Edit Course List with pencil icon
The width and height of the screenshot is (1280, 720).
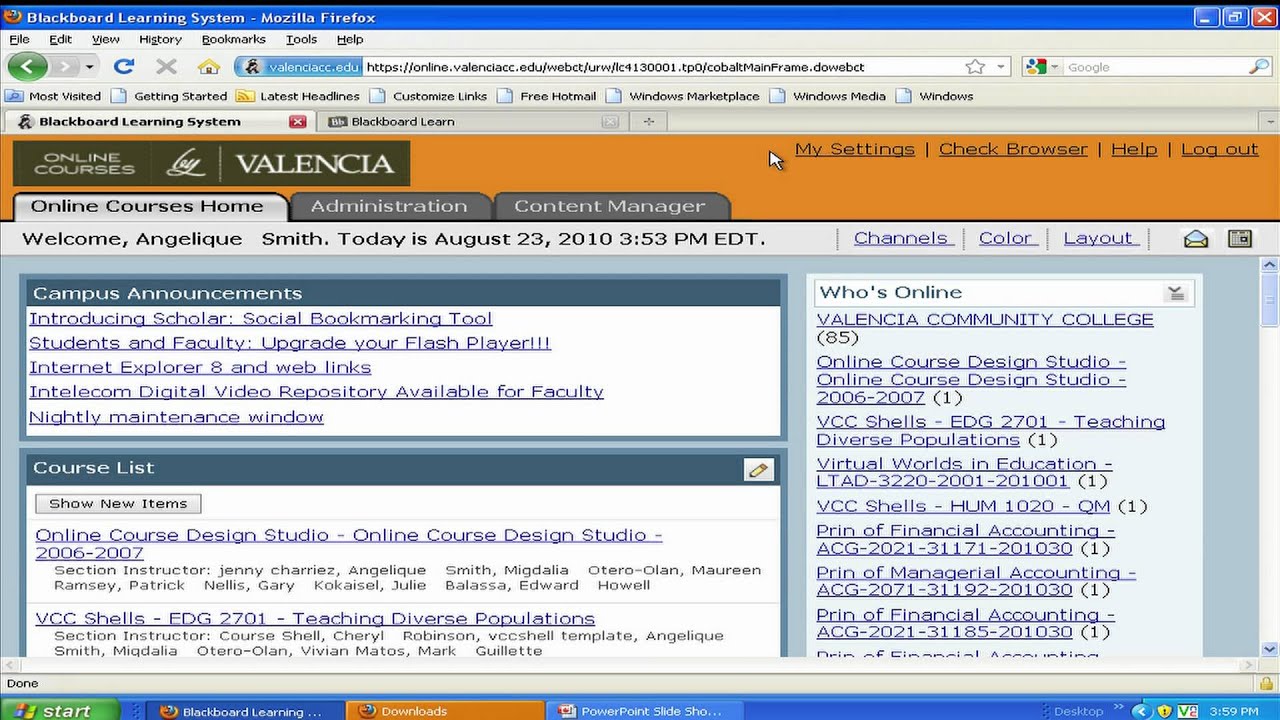(x=758, y=469)
